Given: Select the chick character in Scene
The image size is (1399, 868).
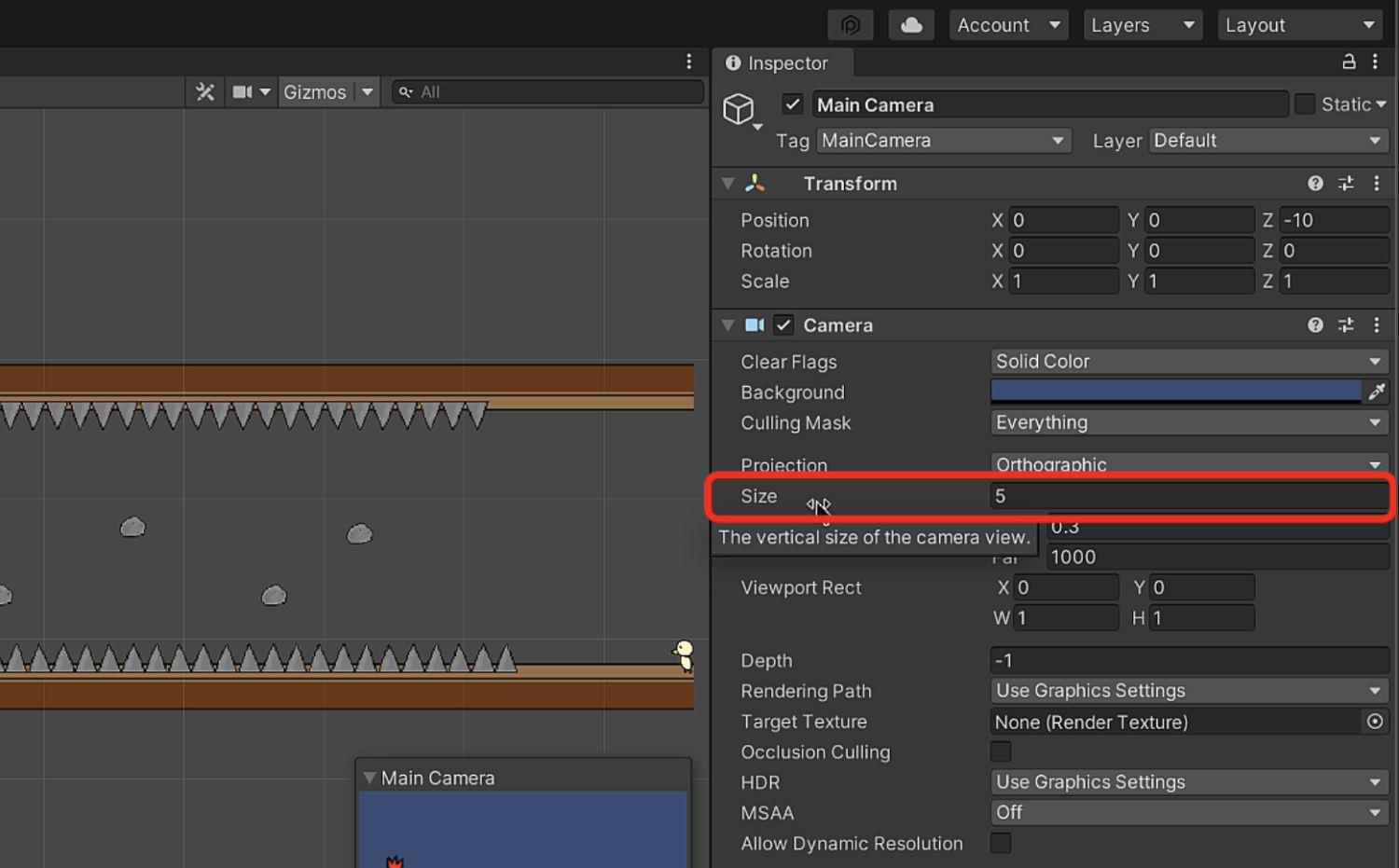Looking at the screenshot, I should [x=685, y=654].
